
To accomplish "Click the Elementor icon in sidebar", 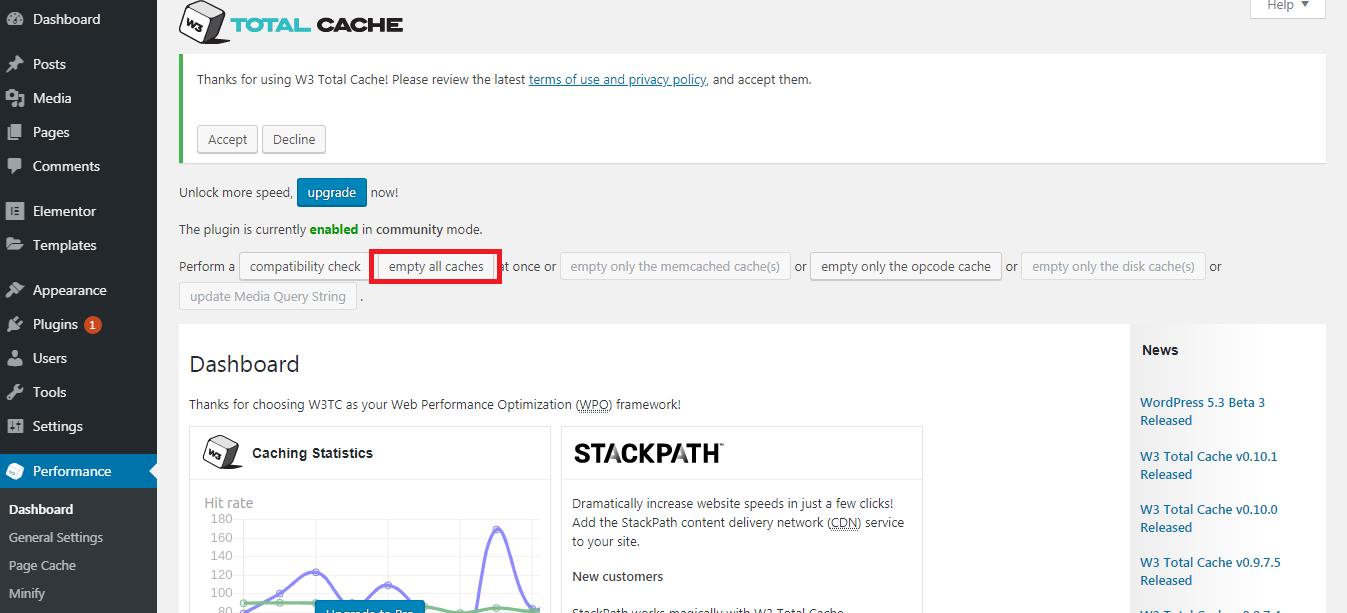I will [15, 211].
